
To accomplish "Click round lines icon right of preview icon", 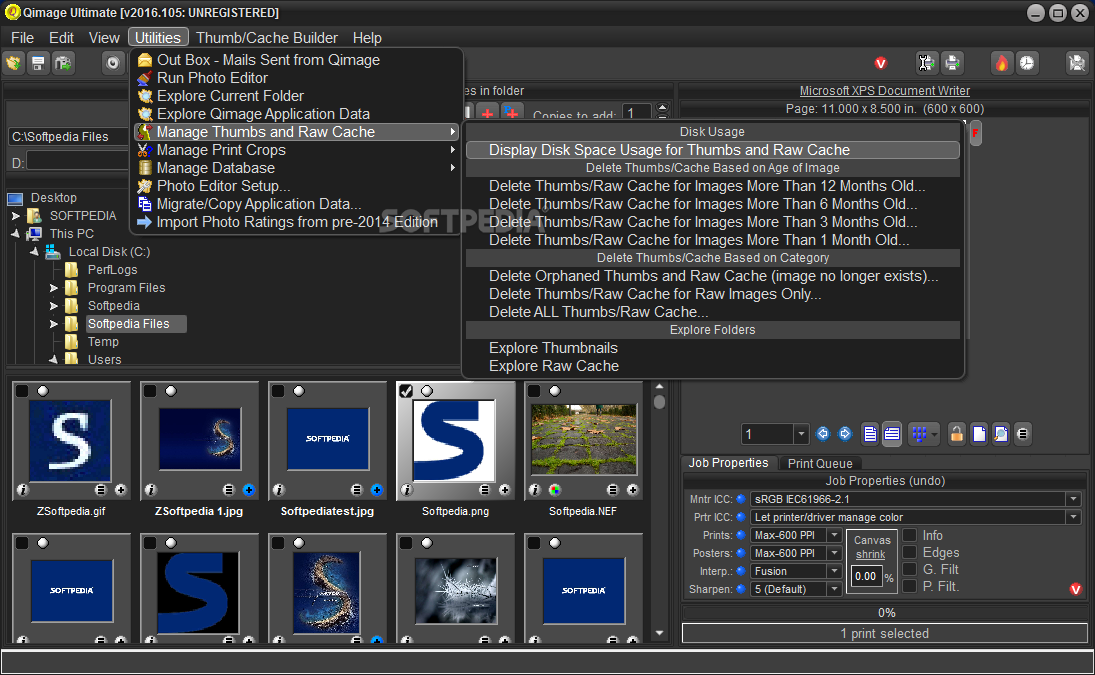I will (1022, 434).
